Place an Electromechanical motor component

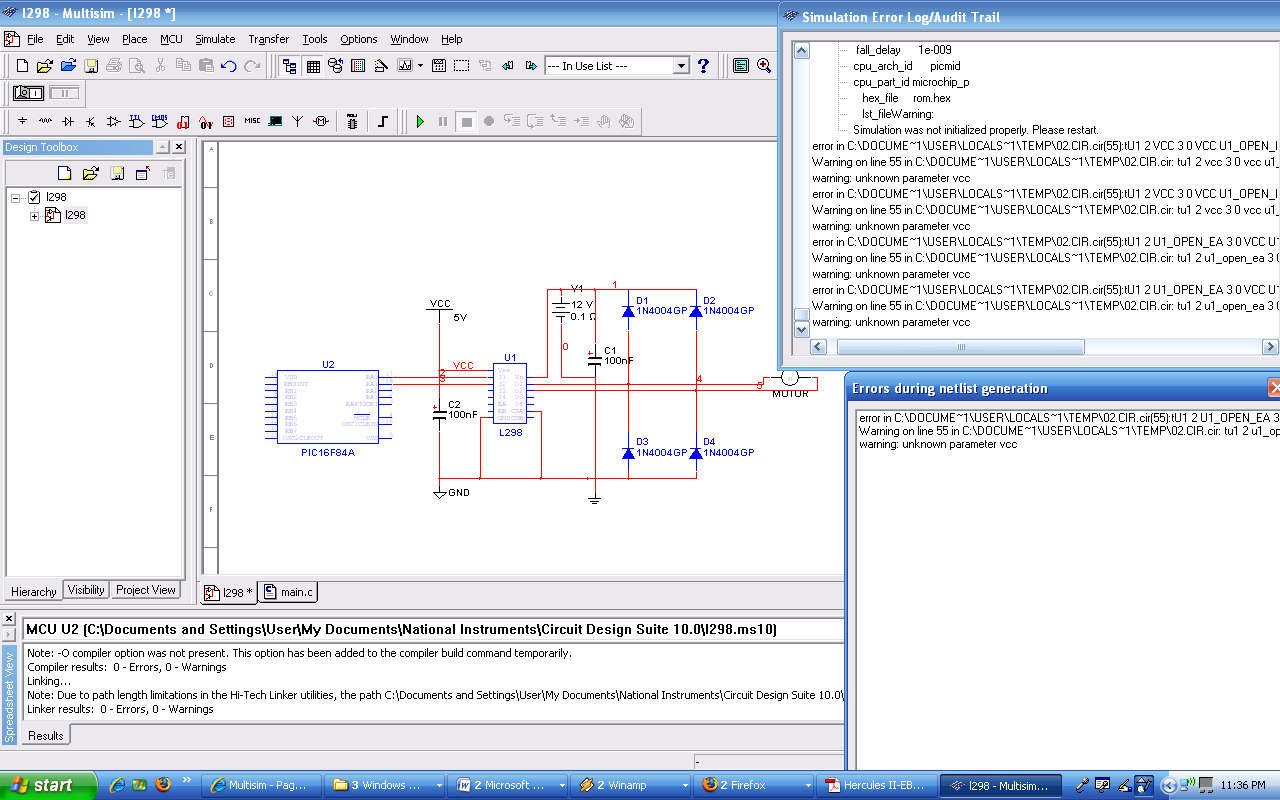(x=320, y=121)
